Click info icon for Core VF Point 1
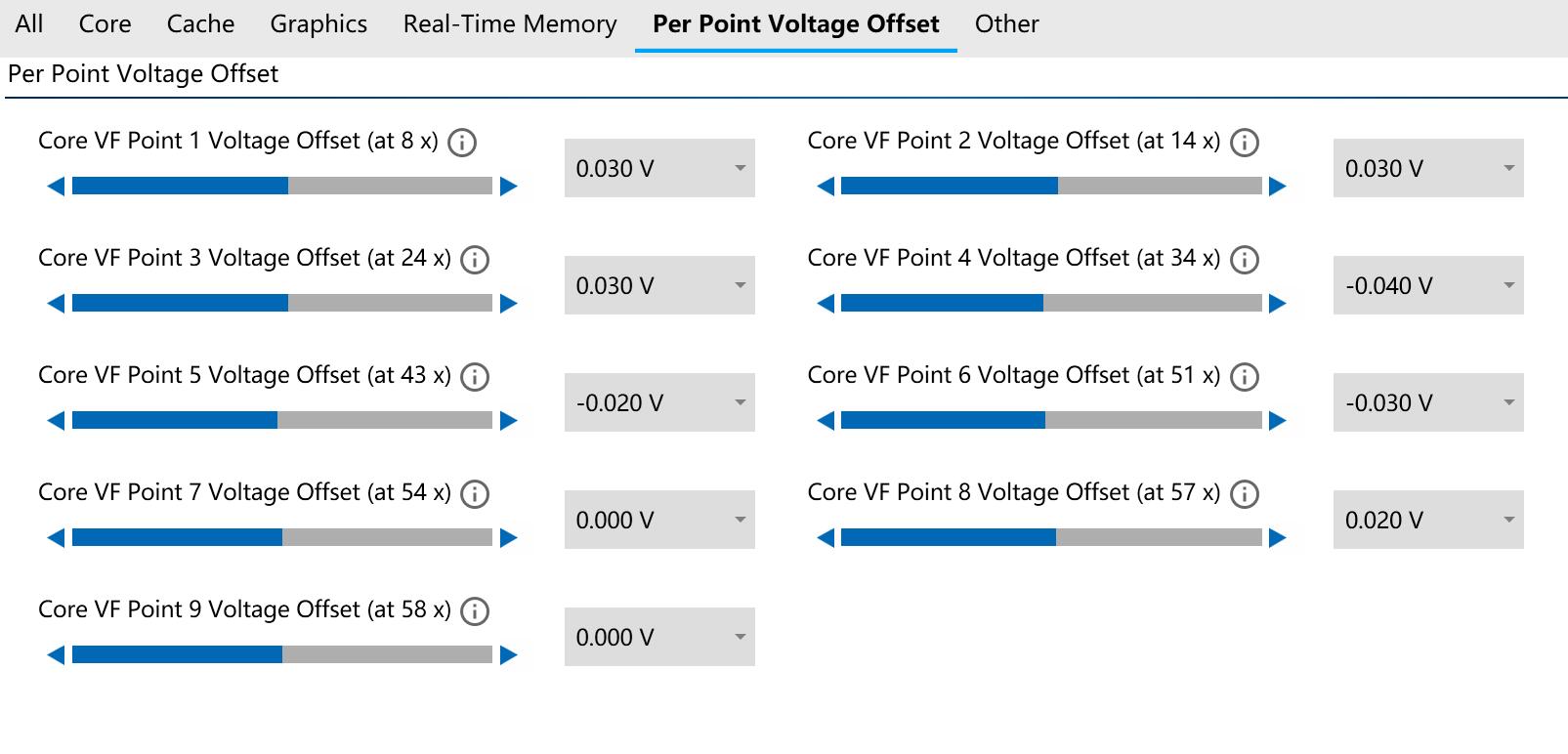This screenshot has height=754, width=1568. tap(462, 143)
